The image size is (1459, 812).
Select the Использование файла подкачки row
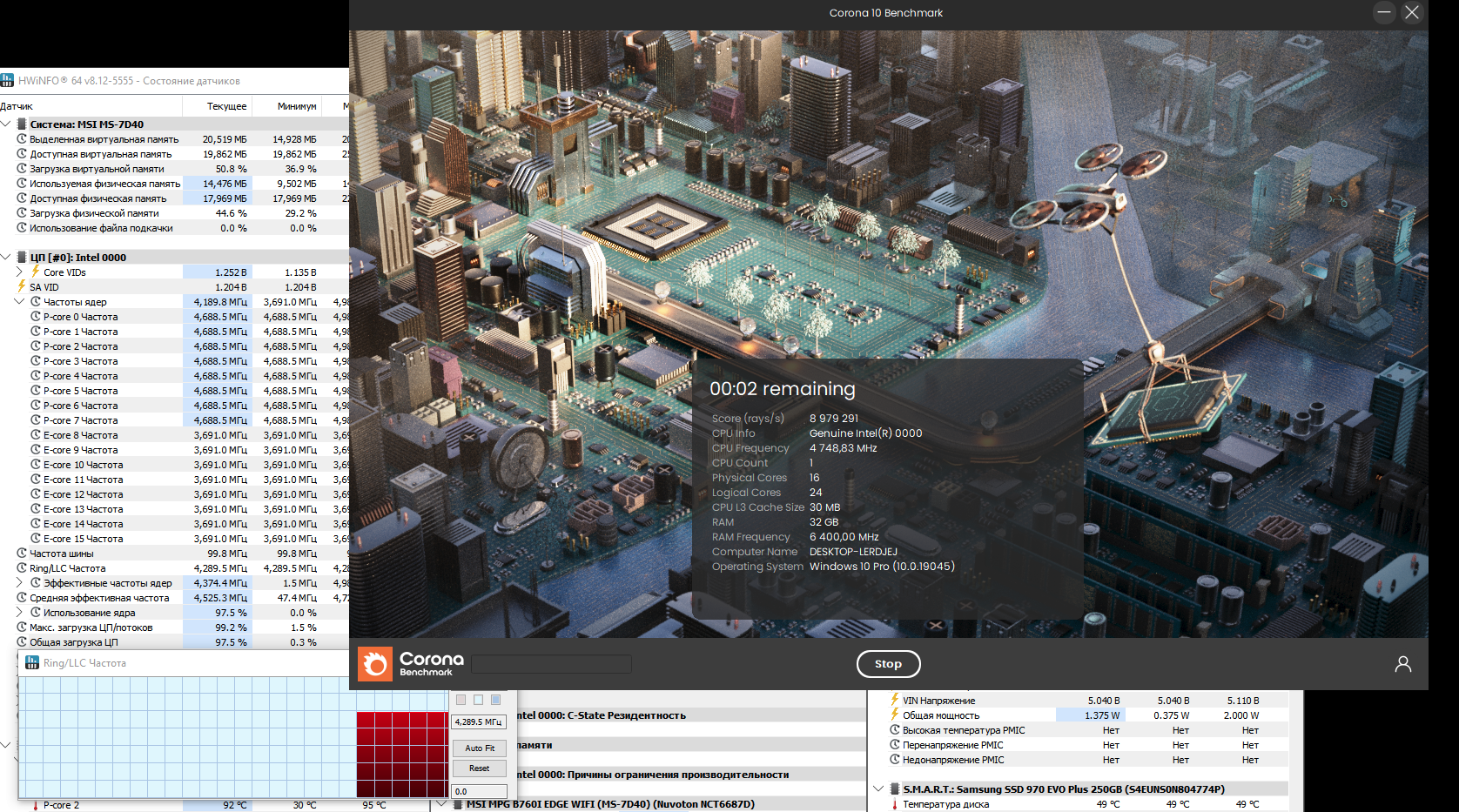click(x=174, y=228)
